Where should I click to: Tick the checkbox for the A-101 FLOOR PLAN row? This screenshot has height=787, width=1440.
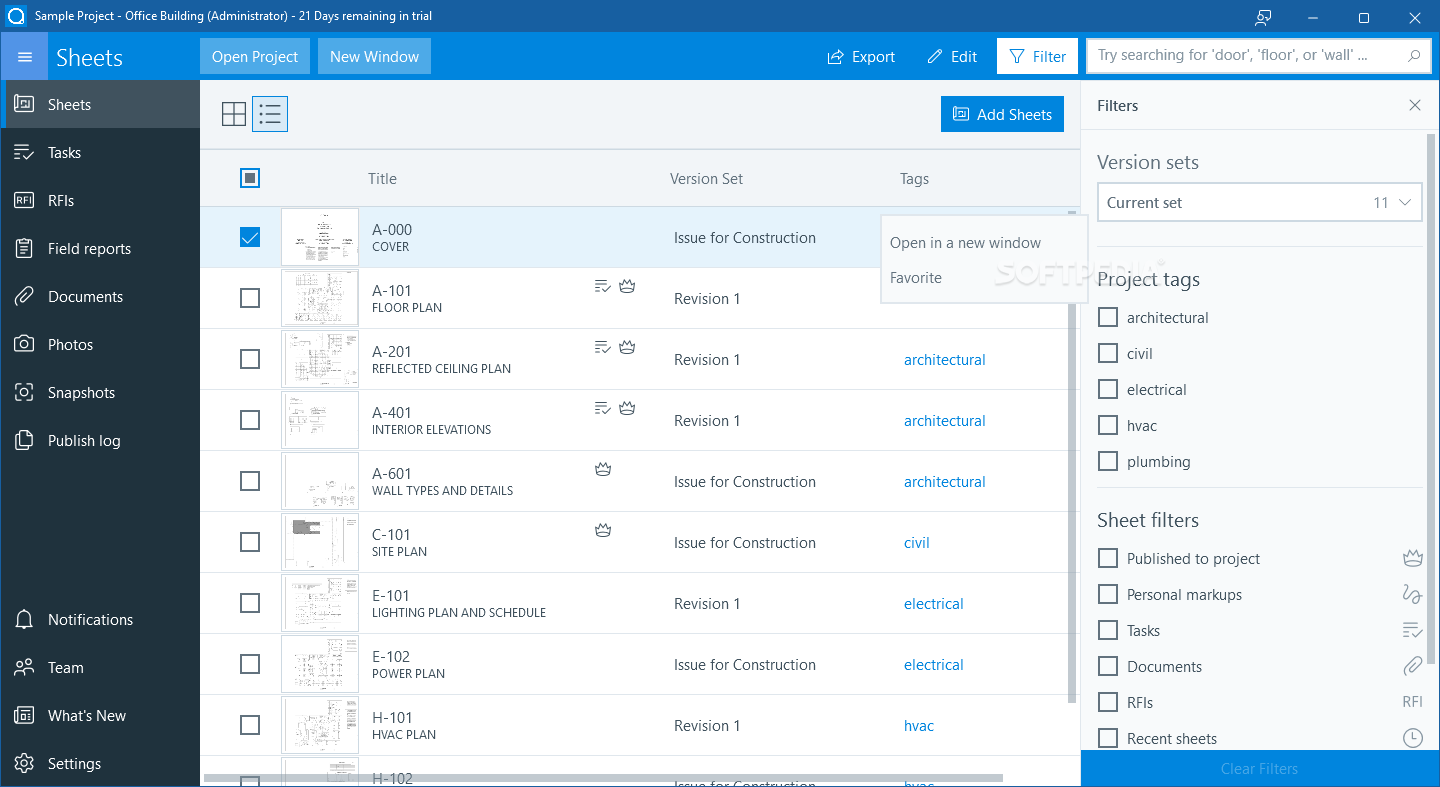[249, 298]
